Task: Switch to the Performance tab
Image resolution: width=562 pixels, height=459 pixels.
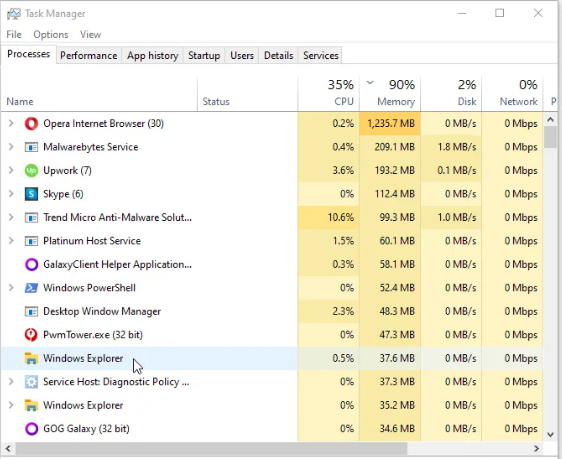Action: (89, 56)
